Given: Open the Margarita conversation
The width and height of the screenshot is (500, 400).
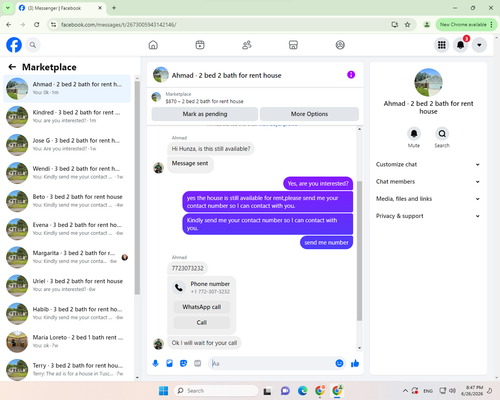Looking at the screenshot, I should [x=67, y=257].
